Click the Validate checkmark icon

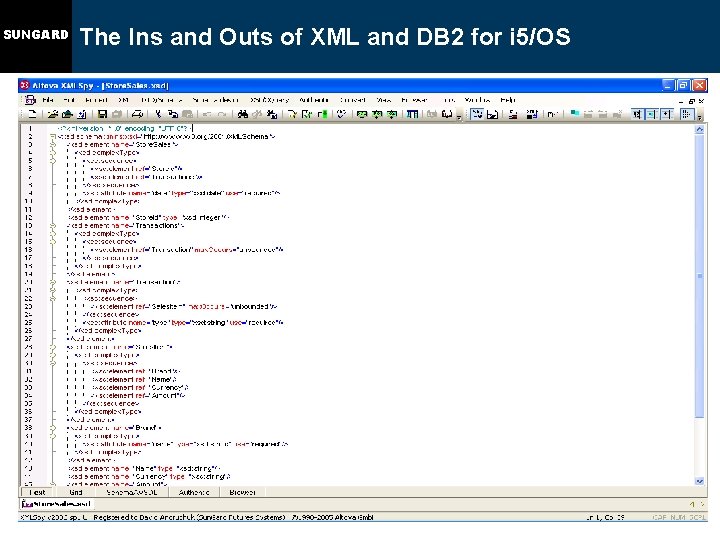point(307,114)
